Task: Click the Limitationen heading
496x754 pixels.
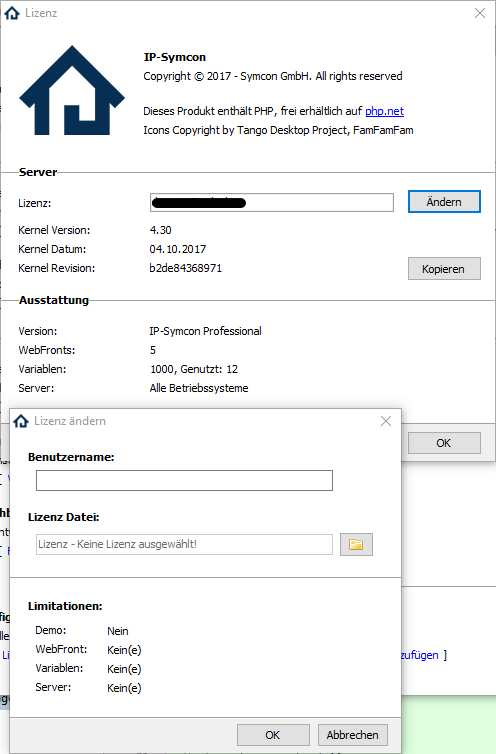Action: pyautogui.click(x=65, y=606)
